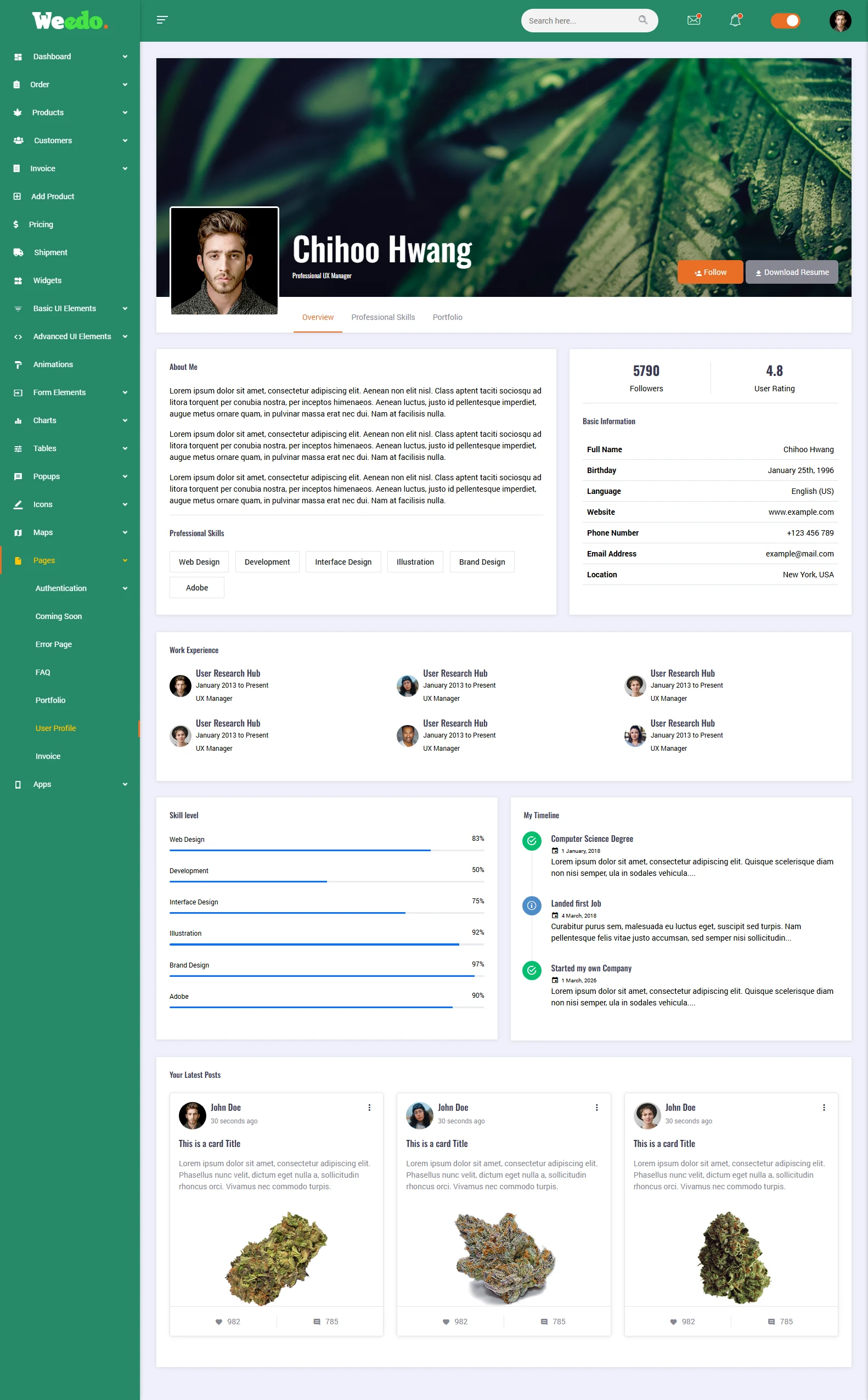The height and width of the screenshot is (1400, 868).
Task: Open the mail envelope notifications
Action: click(694, 20)
